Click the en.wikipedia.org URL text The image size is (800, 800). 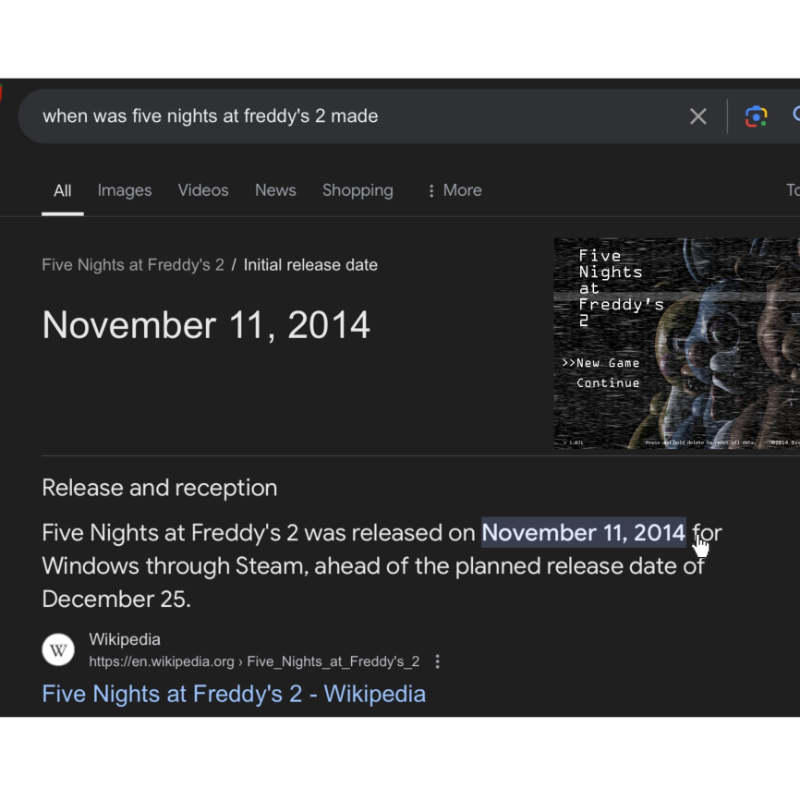click(254, 661)
